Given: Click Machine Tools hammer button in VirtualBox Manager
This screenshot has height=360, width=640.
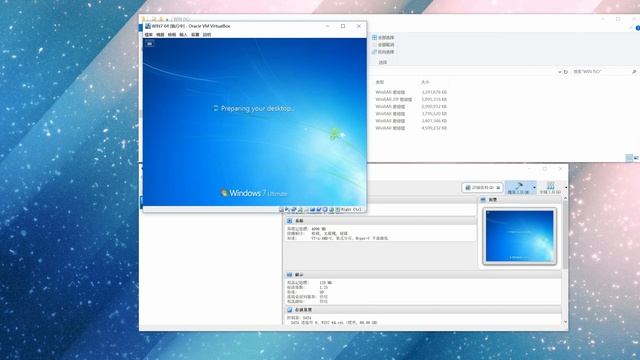Looking at the screenshot, I should [518, 188].
